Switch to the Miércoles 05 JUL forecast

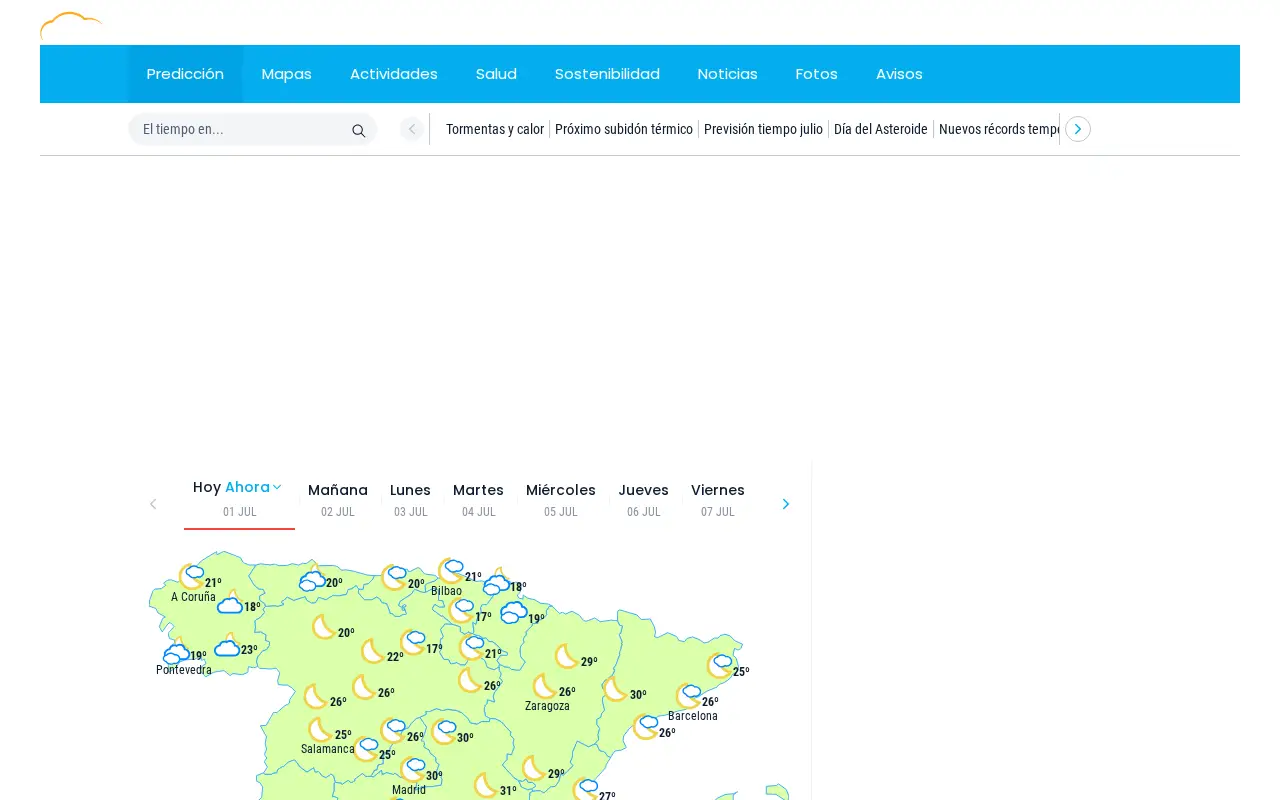coord(561,499)
